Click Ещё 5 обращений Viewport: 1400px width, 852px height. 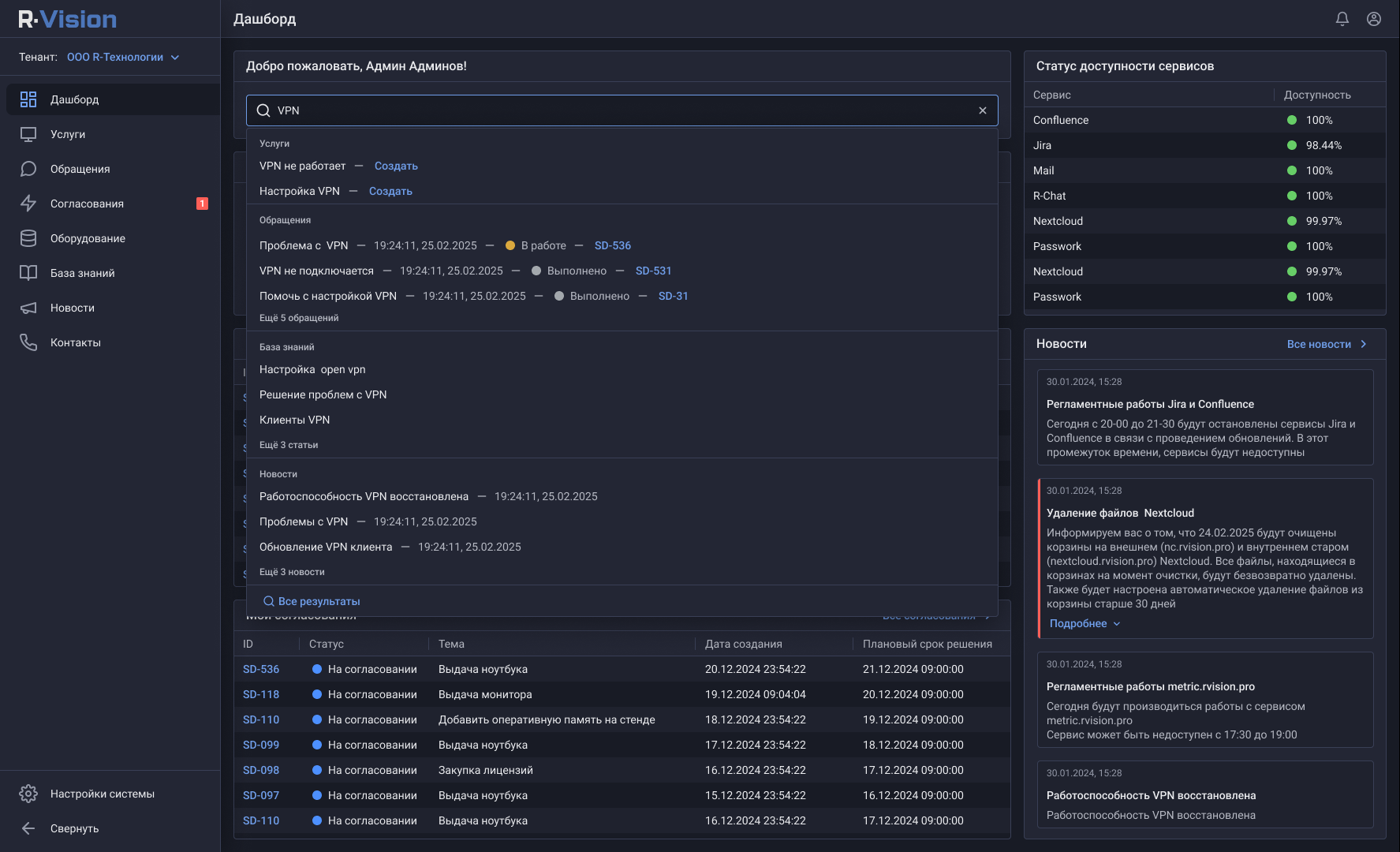(x=299, y=318)
